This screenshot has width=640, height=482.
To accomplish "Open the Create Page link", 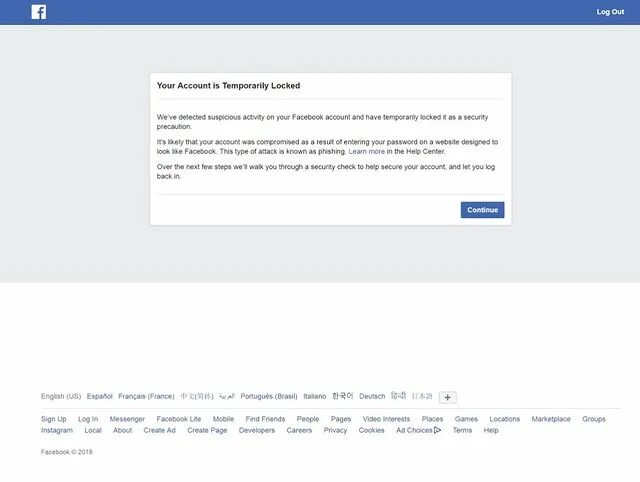I will (x=207, y=430).
